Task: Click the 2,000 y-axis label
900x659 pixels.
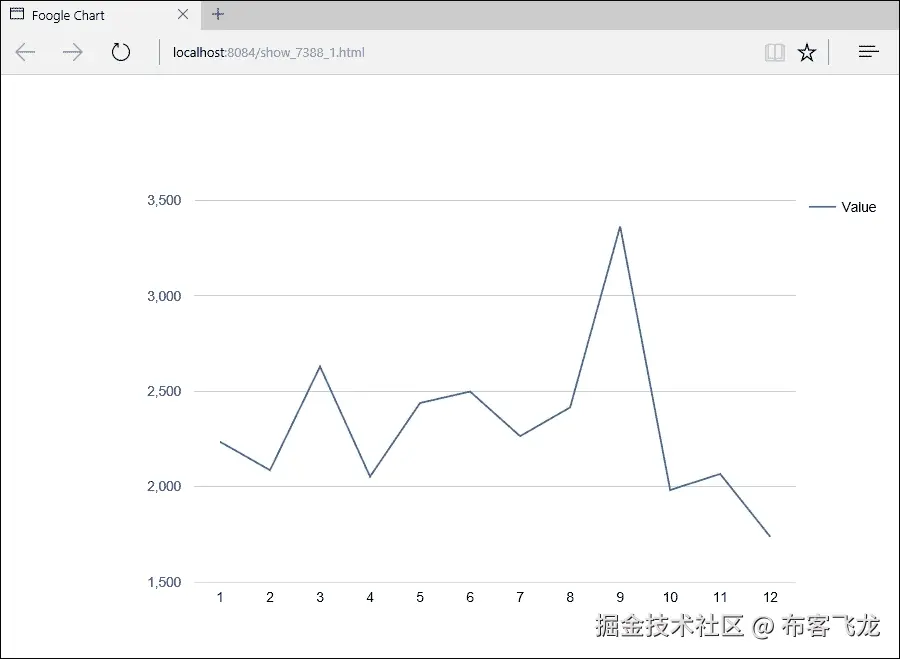Action: coord(164,486)
